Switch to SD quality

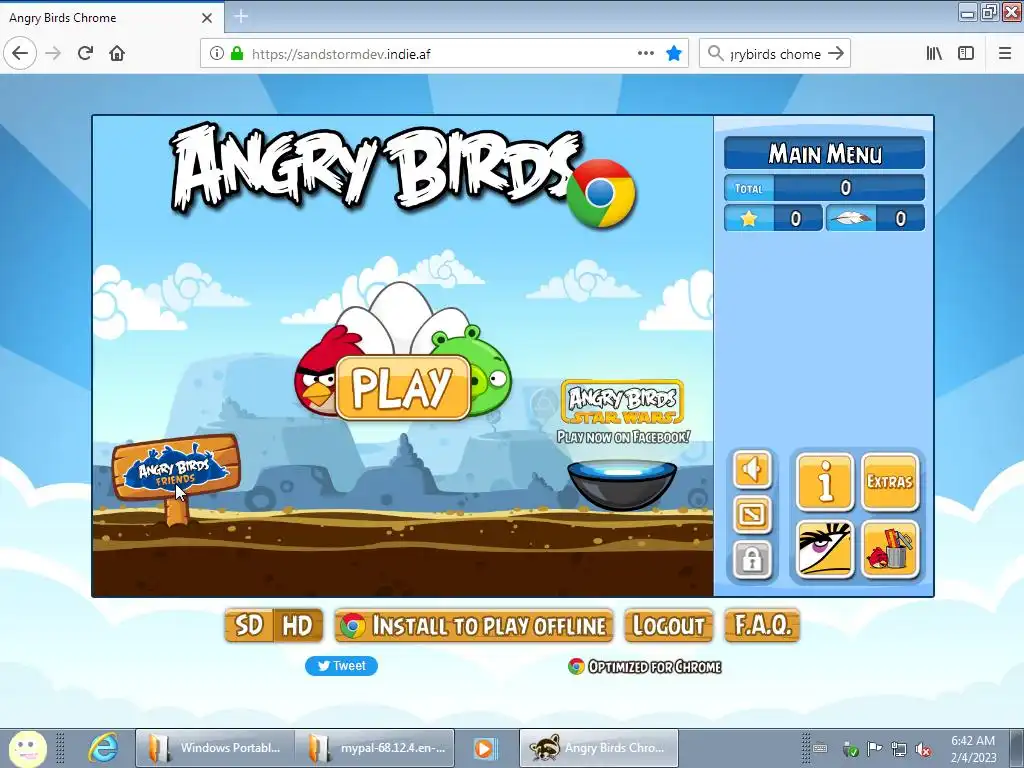[x=249, y=625]
